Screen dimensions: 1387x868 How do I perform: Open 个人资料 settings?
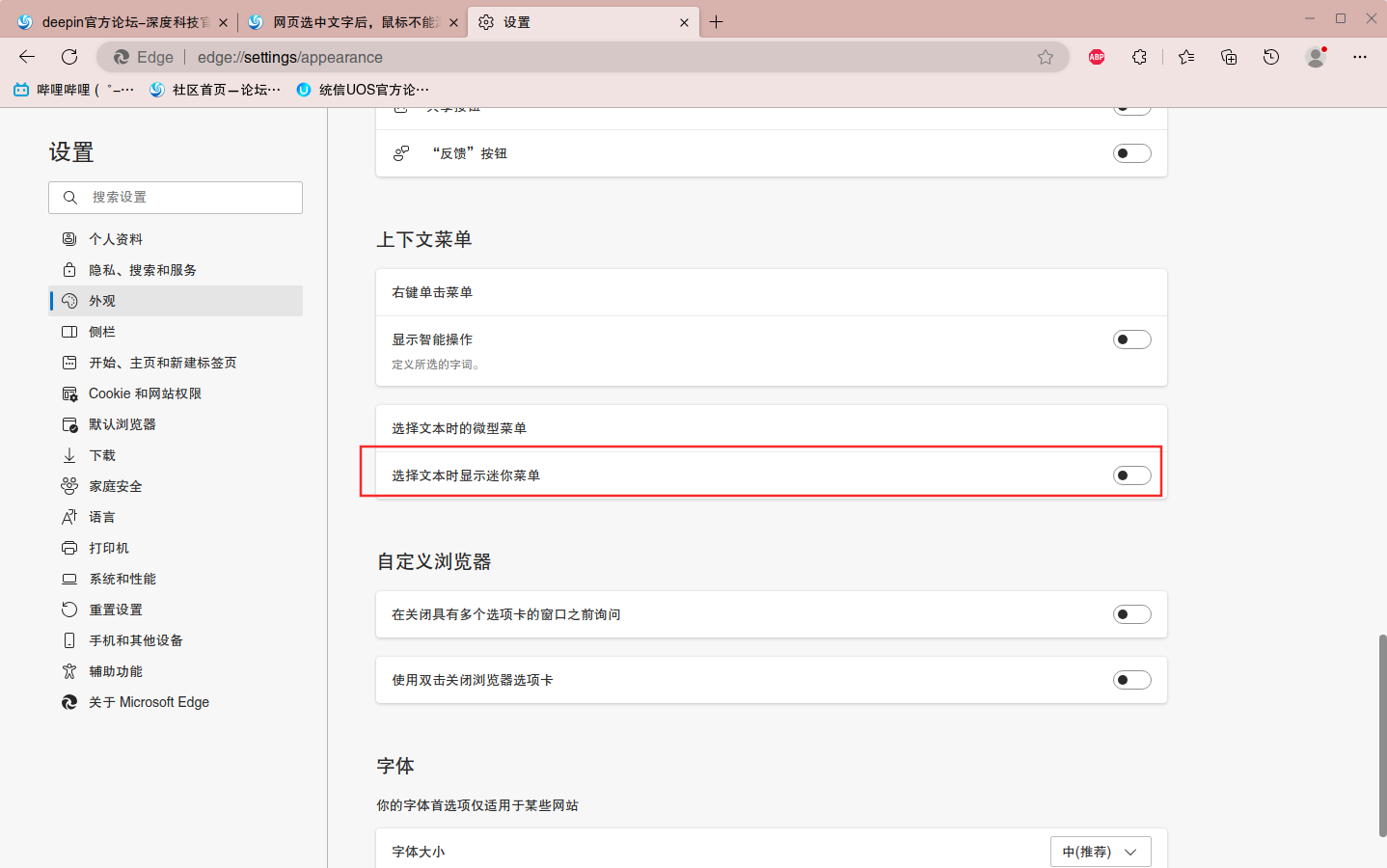click(176, 239)
